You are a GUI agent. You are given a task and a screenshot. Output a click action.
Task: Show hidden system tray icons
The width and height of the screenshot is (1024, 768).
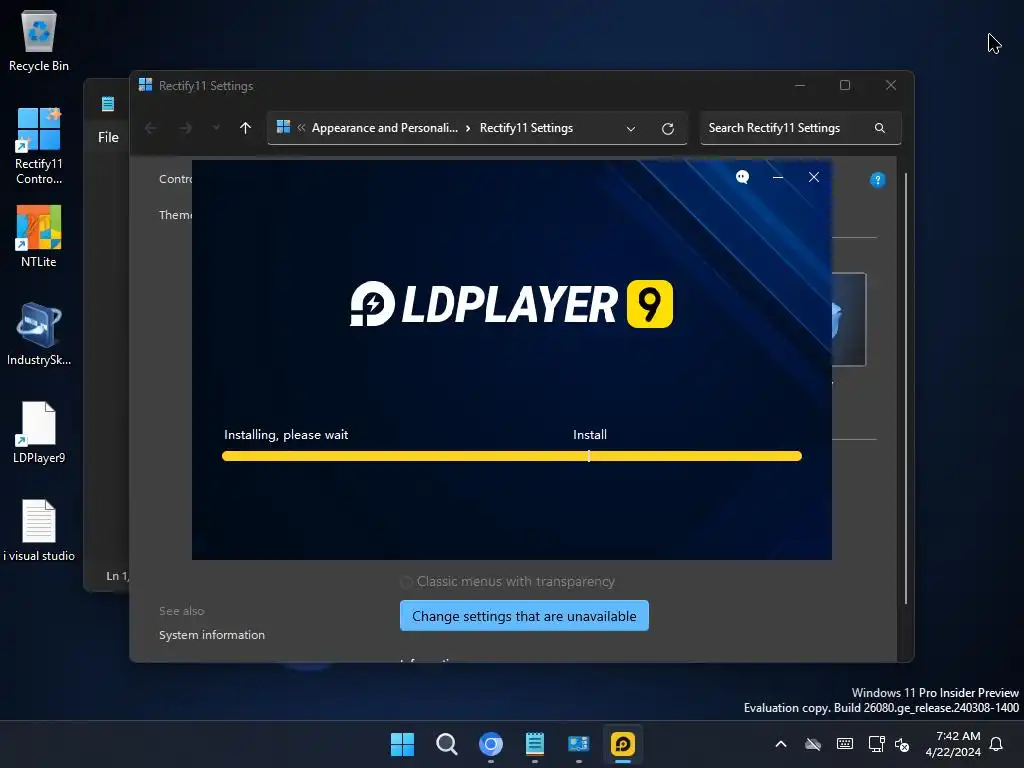(x=781, y=744)
